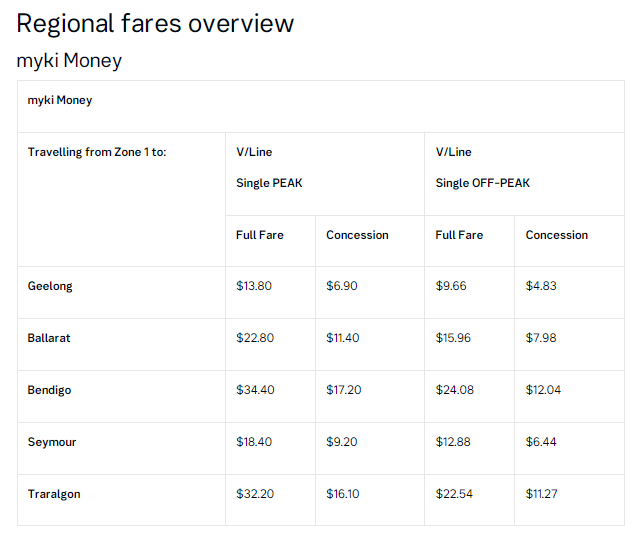Click Ballarat off-peak full fare $15.96
Image resolution: width=640 pixels, height=538 pixels.
pos(453,338)
